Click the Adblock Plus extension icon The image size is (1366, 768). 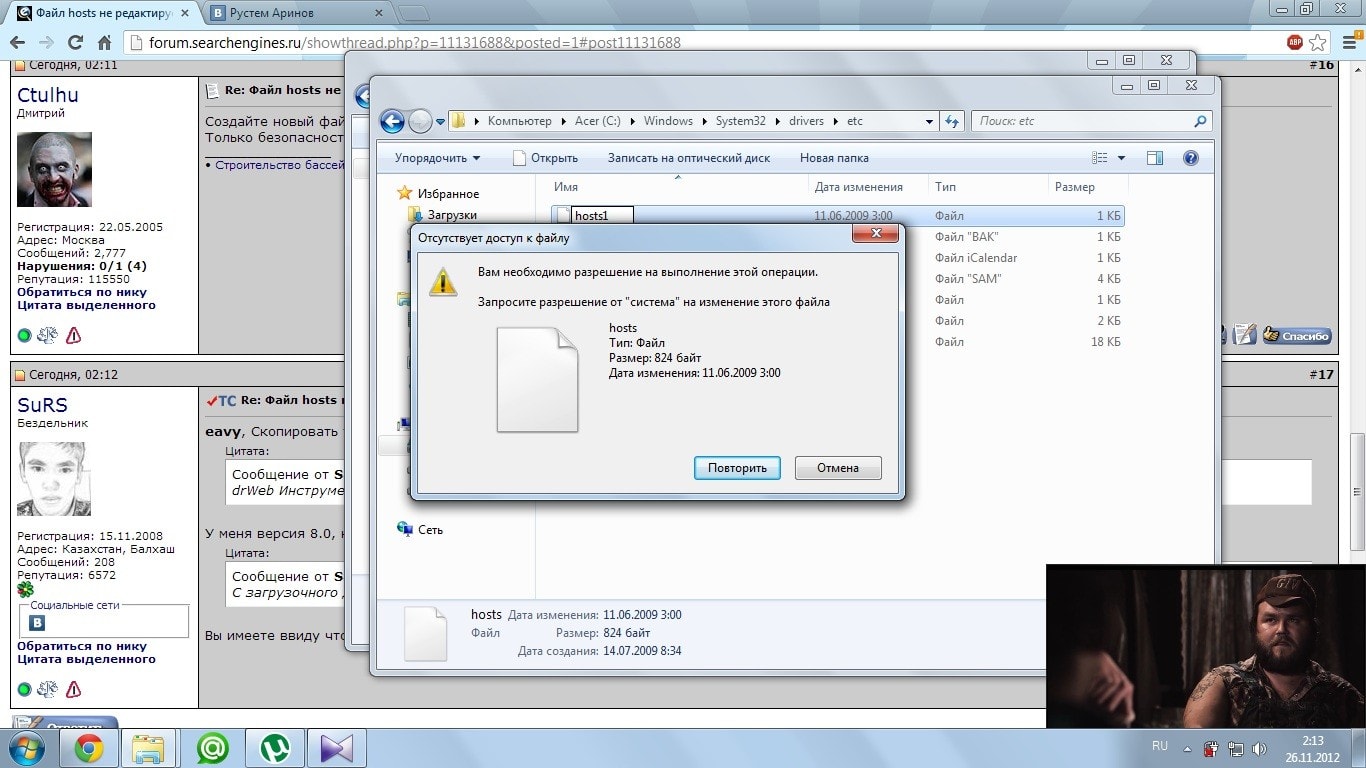click(1295, 43)
